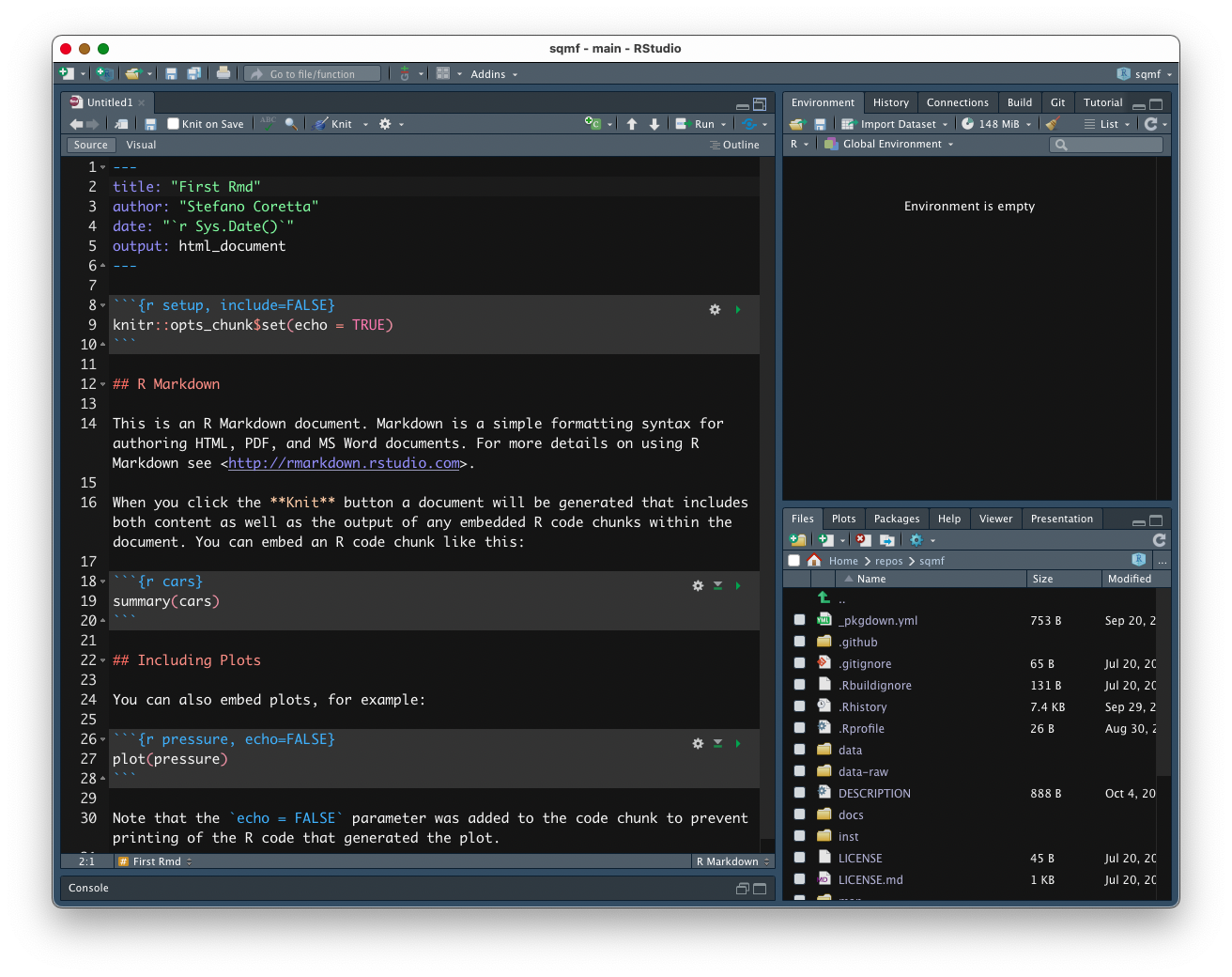Image resolution: width=1232 pixels, height=977 pixels.
Task: Click the workspace panes grid icon
Action: coord(443,73)
